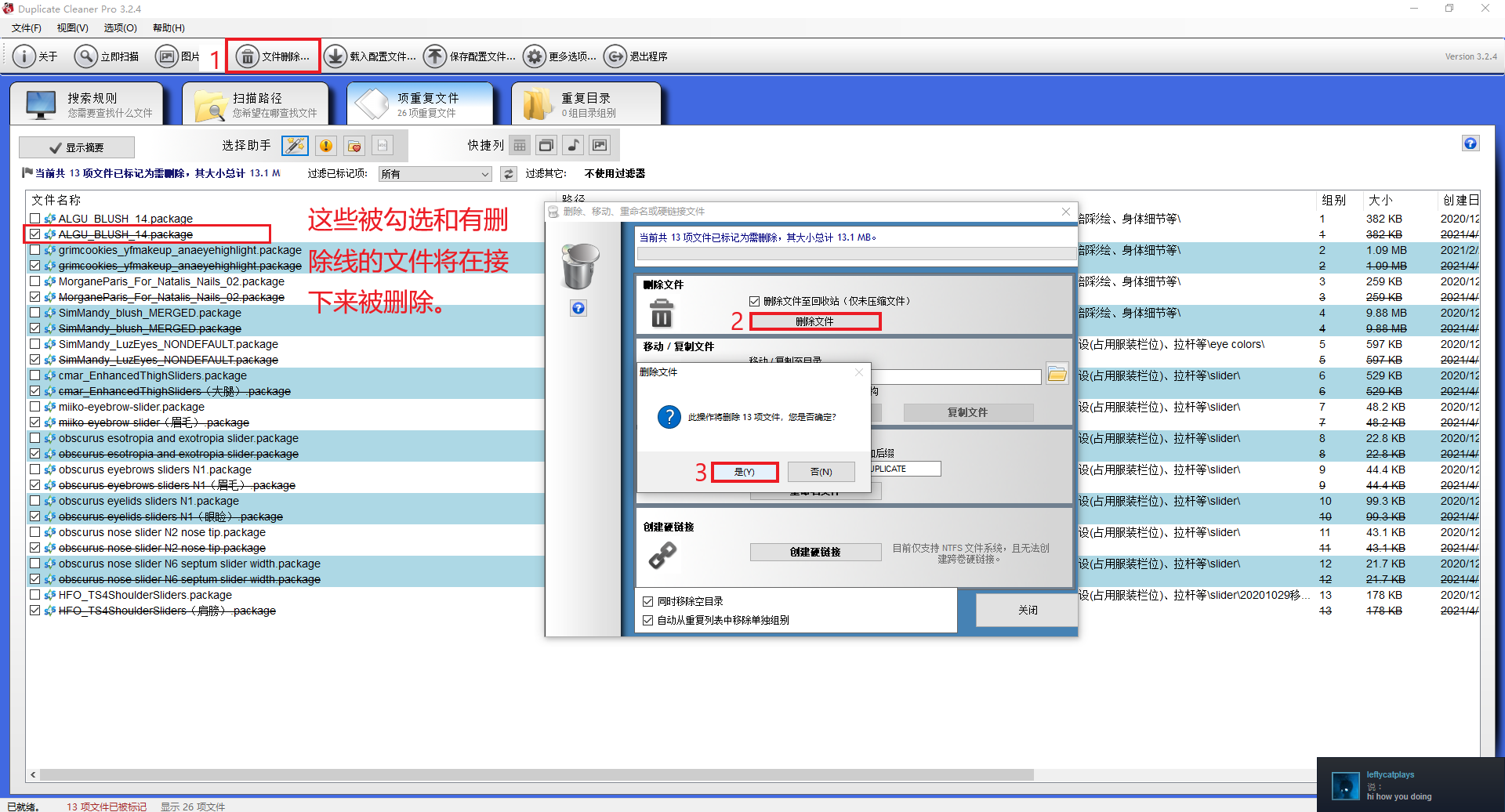This screenshot has height=812, width=1505.
Task: Select SimMandy_blush_MERGED.package unmarked row
Action: (150, 313)
